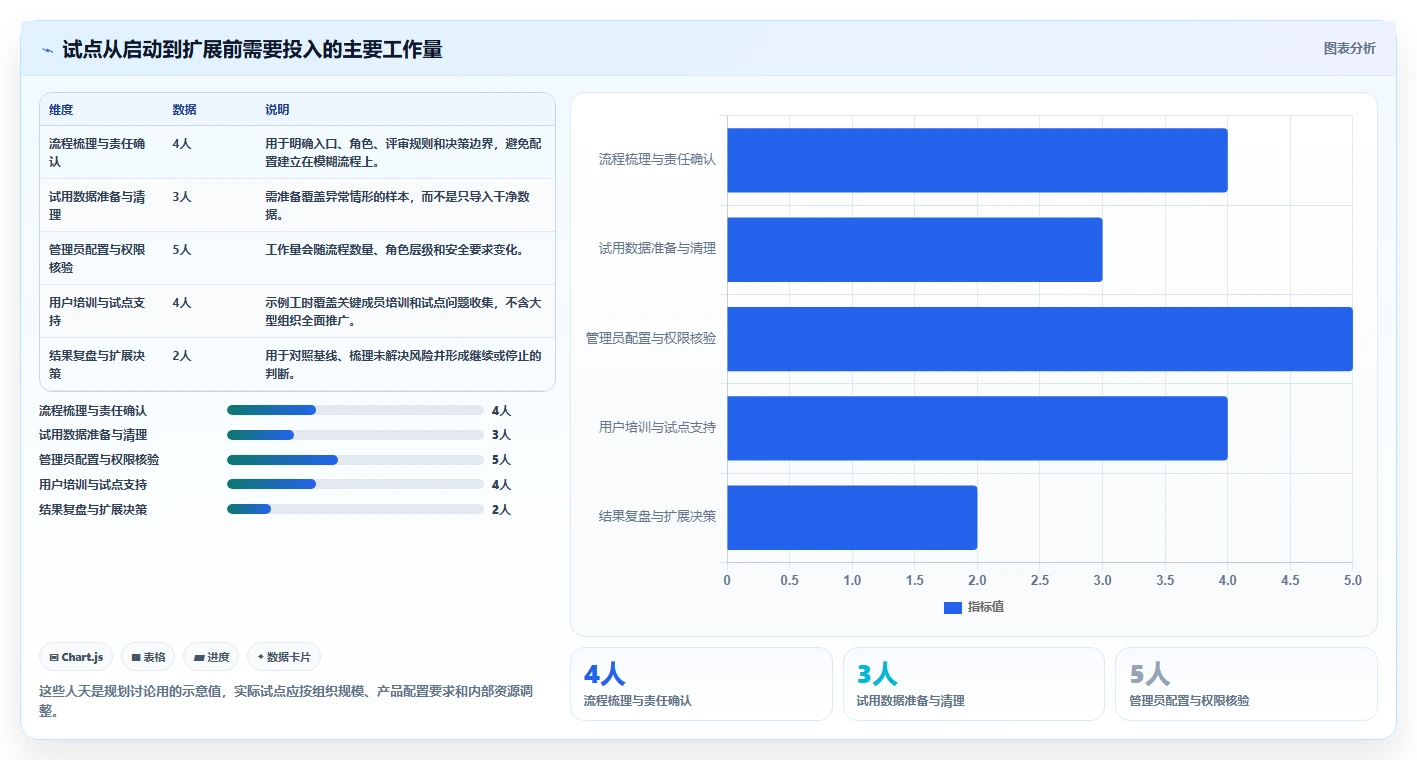The width and height of the screenshot is (1417, 760).
Task: Click the 指标值 legend label
Action: pyautogui.click(x=986, y=607)
